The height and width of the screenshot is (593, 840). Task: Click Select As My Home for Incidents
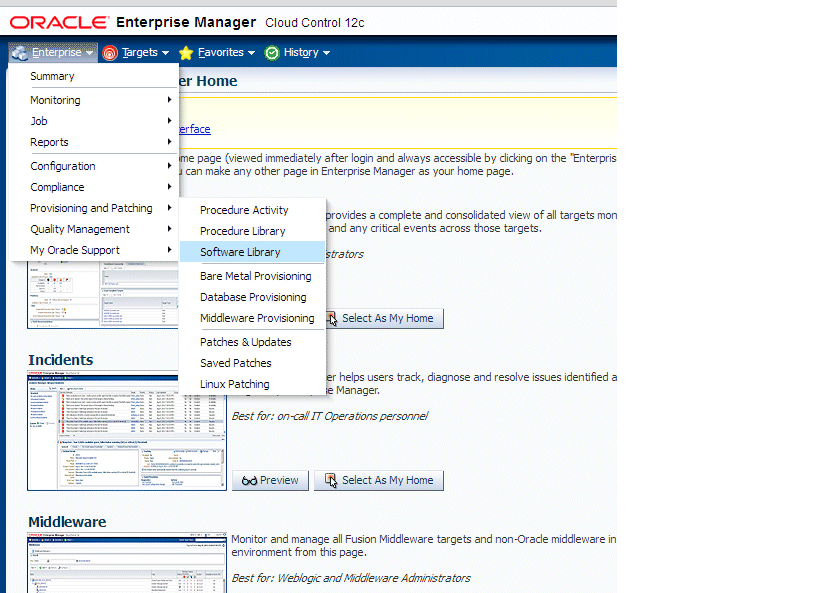tap(379, 481)
